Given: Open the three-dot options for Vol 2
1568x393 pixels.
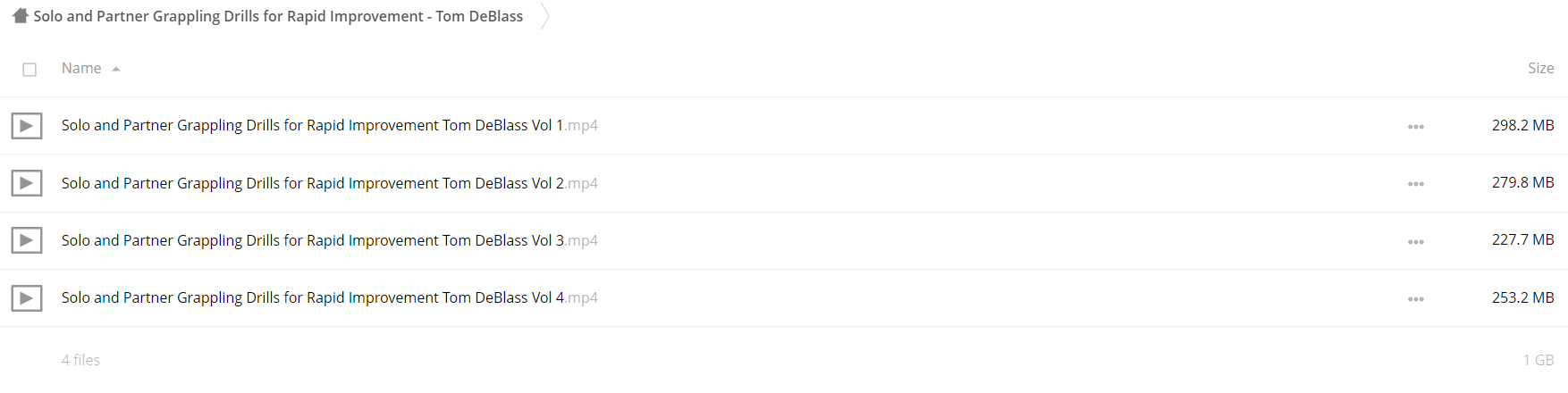Looking at the screenshot, I should point(1416,184).
